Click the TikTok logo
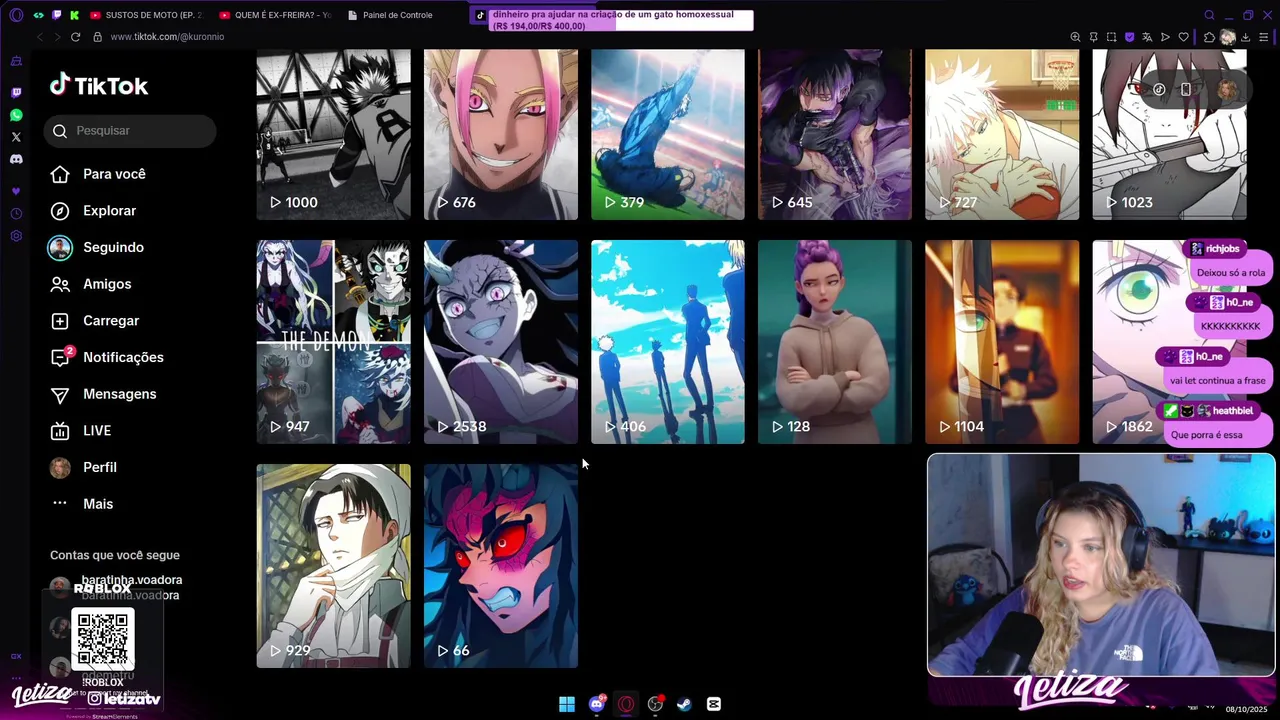This screenshot has width=1280, height=720. point(99,85)
